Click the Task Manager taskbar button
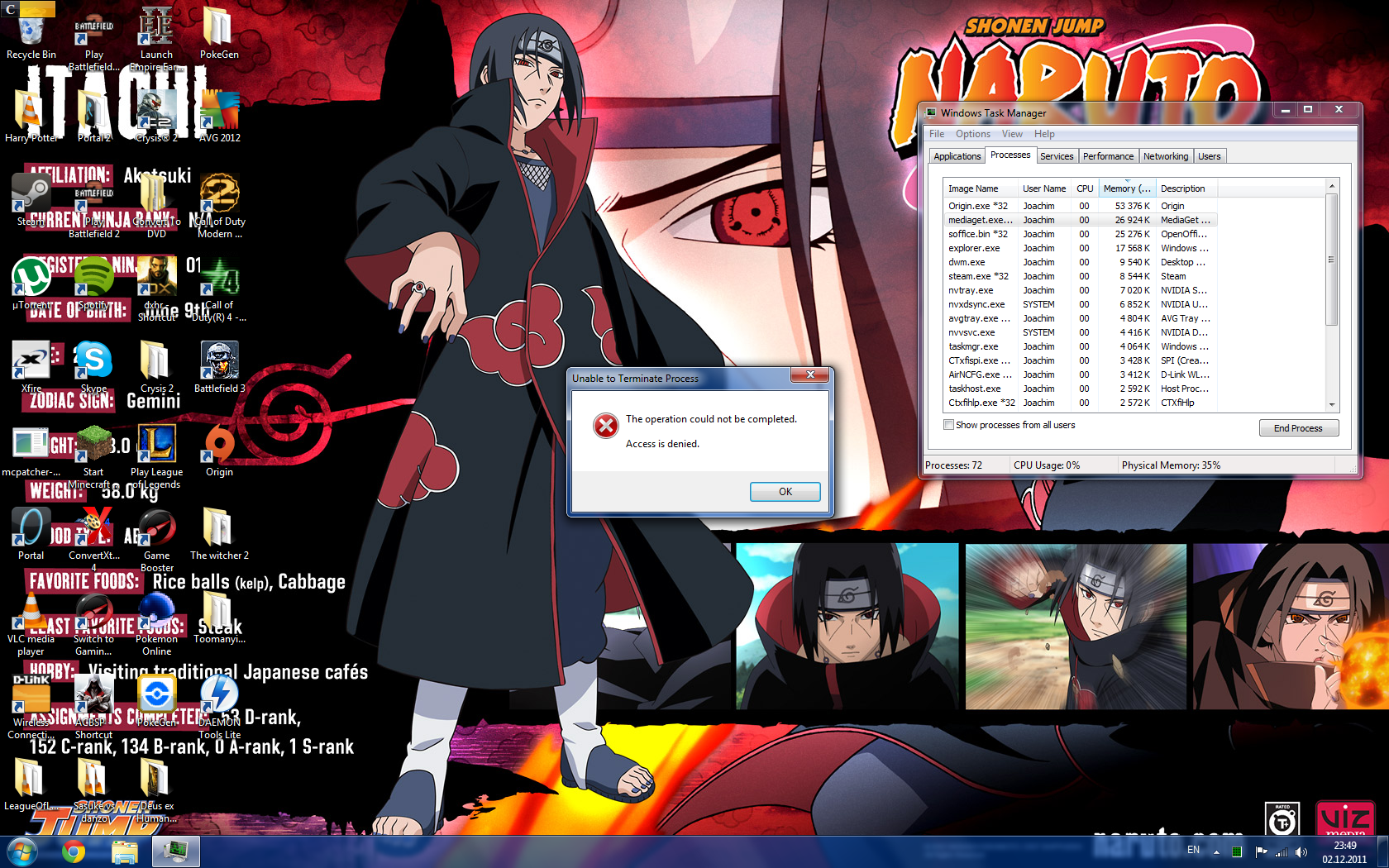This screenshot has height=868, width=1389. [x=175, y=851]
